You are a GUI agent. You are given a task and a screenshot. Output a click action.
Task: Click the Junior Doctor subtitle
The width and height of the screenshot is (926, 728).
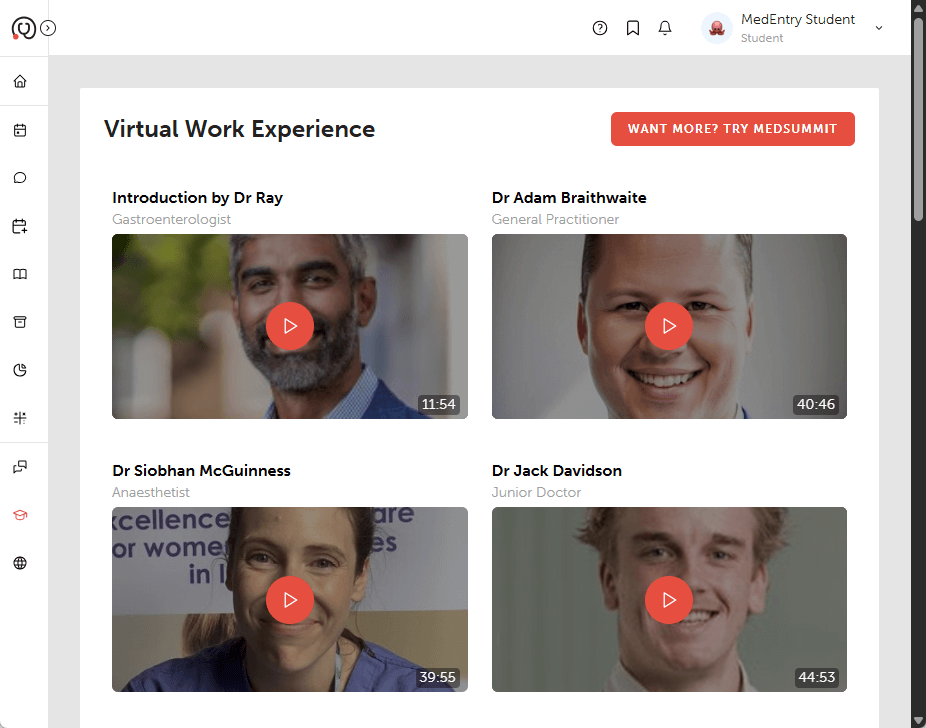[x=536, y=492]
